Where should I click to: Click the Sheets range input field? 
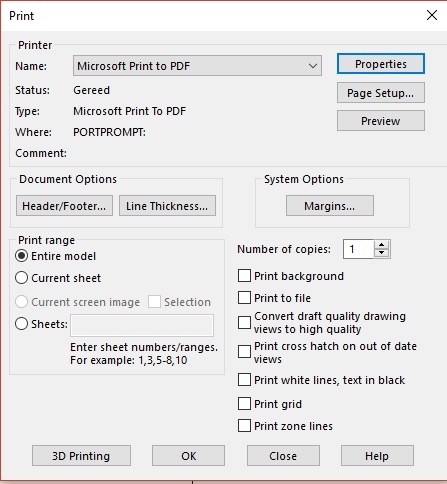pos(142,325)
